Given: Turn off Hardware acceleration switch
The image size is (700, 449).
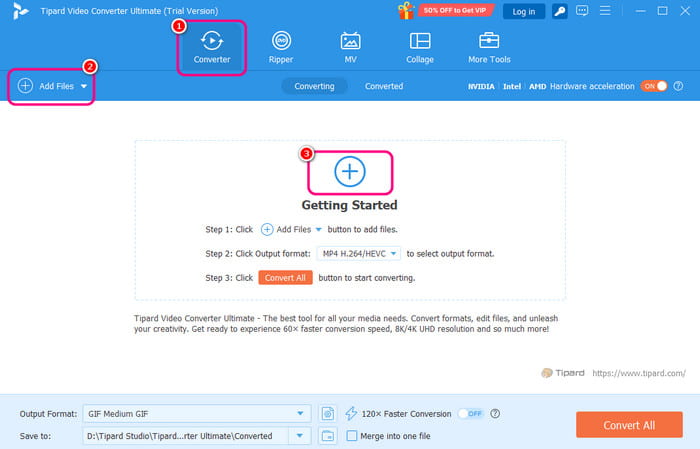Looking at the screenshot, I should tap(653, 86).
